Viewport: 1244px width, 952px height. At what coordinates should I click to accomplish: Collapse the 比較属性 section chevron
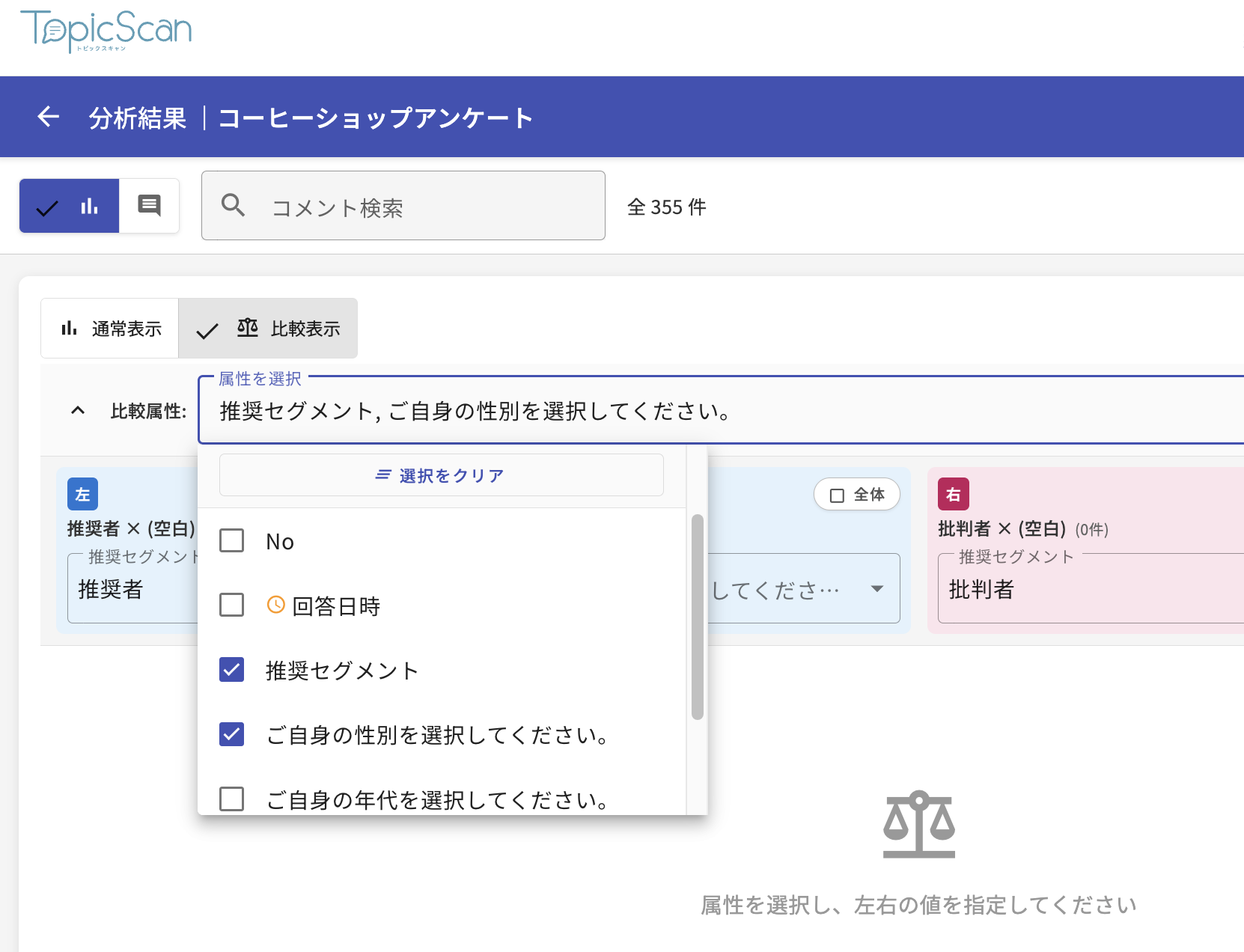click(x=78, y=410)
